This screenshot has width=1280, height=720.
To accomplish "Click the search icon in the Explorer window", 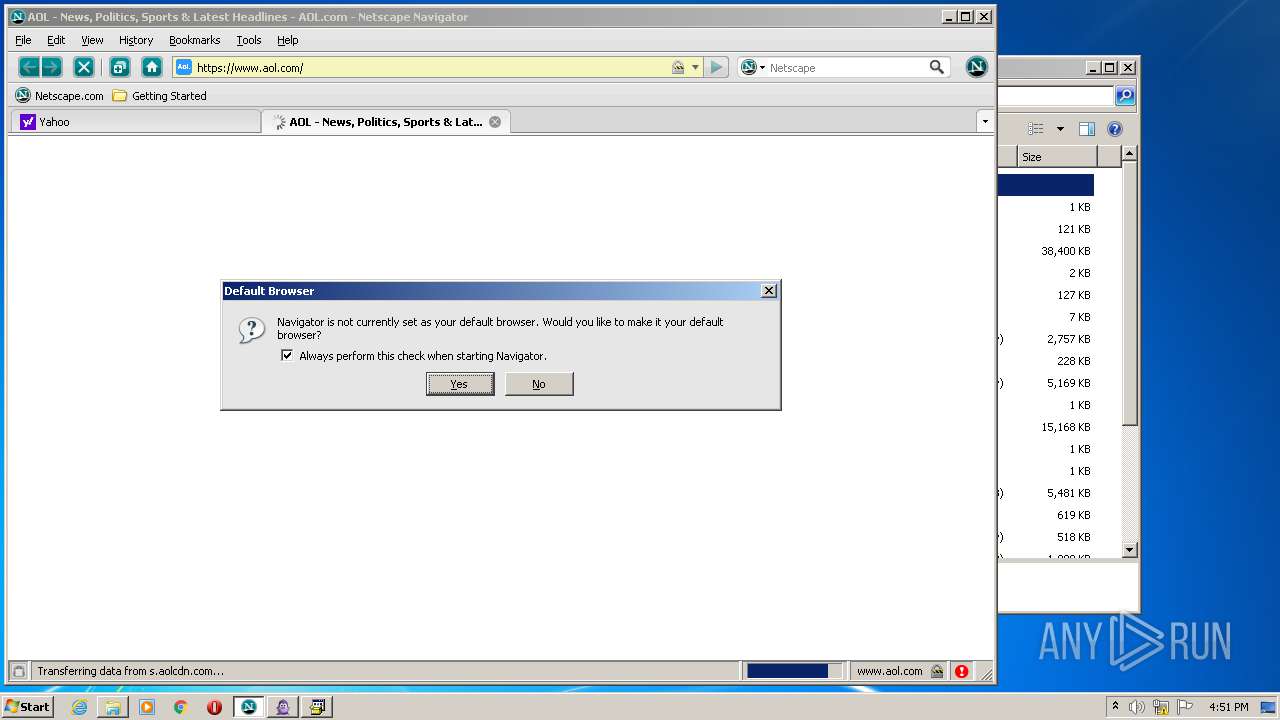I will [1125, 96].
